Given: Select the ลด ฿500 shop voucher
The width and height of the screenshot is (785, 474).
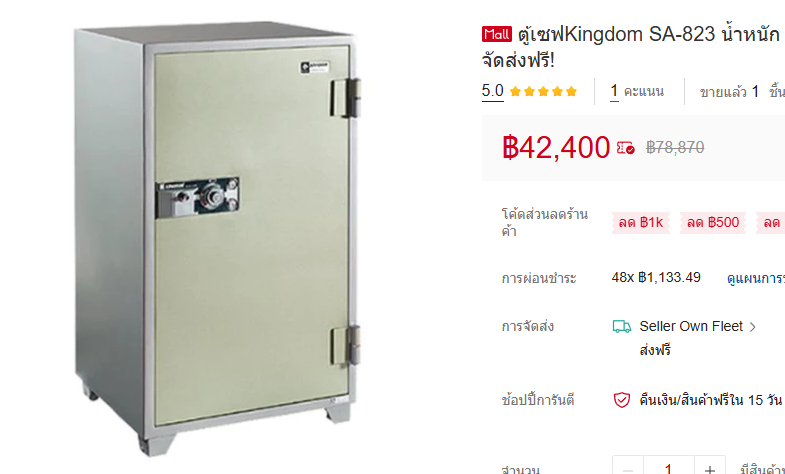Looking at the screenshot, I should click(x=712, y=222).
